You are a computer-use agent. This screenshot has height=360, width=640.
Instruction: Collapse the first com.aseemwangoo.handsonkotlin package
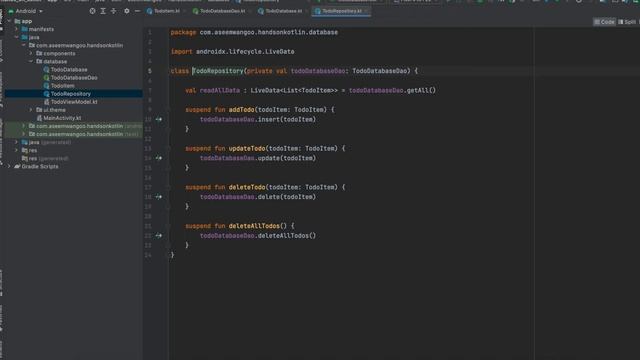pyautogui.click(x=24, y=45)
